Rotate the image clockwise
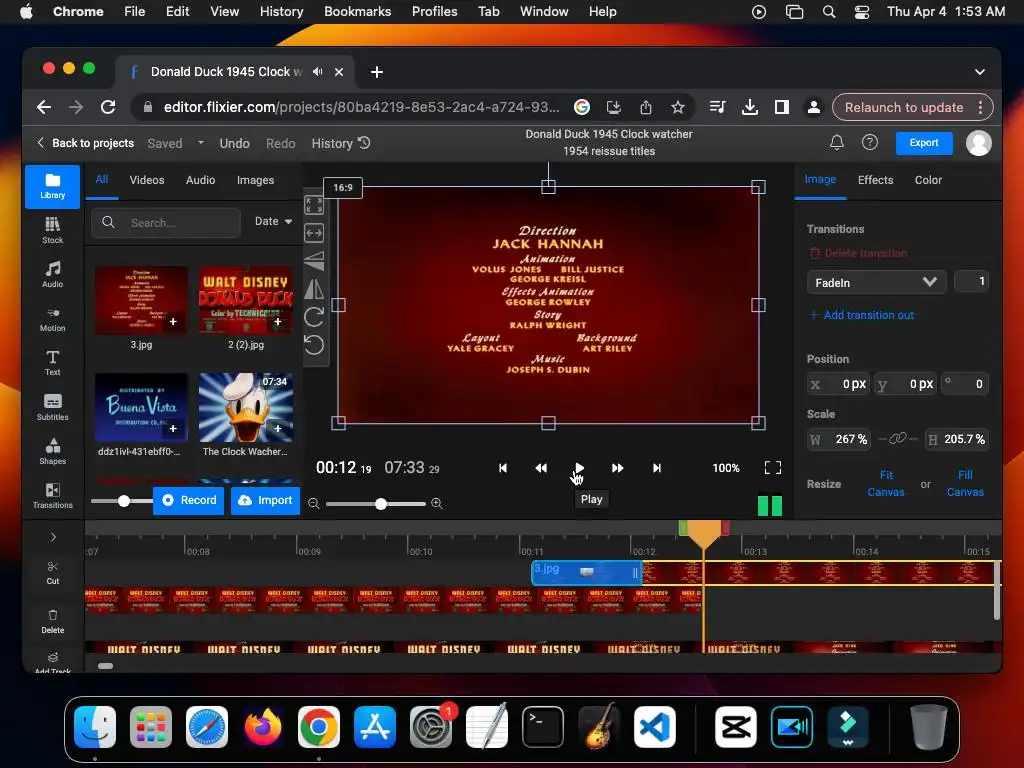 pos(314,317)
